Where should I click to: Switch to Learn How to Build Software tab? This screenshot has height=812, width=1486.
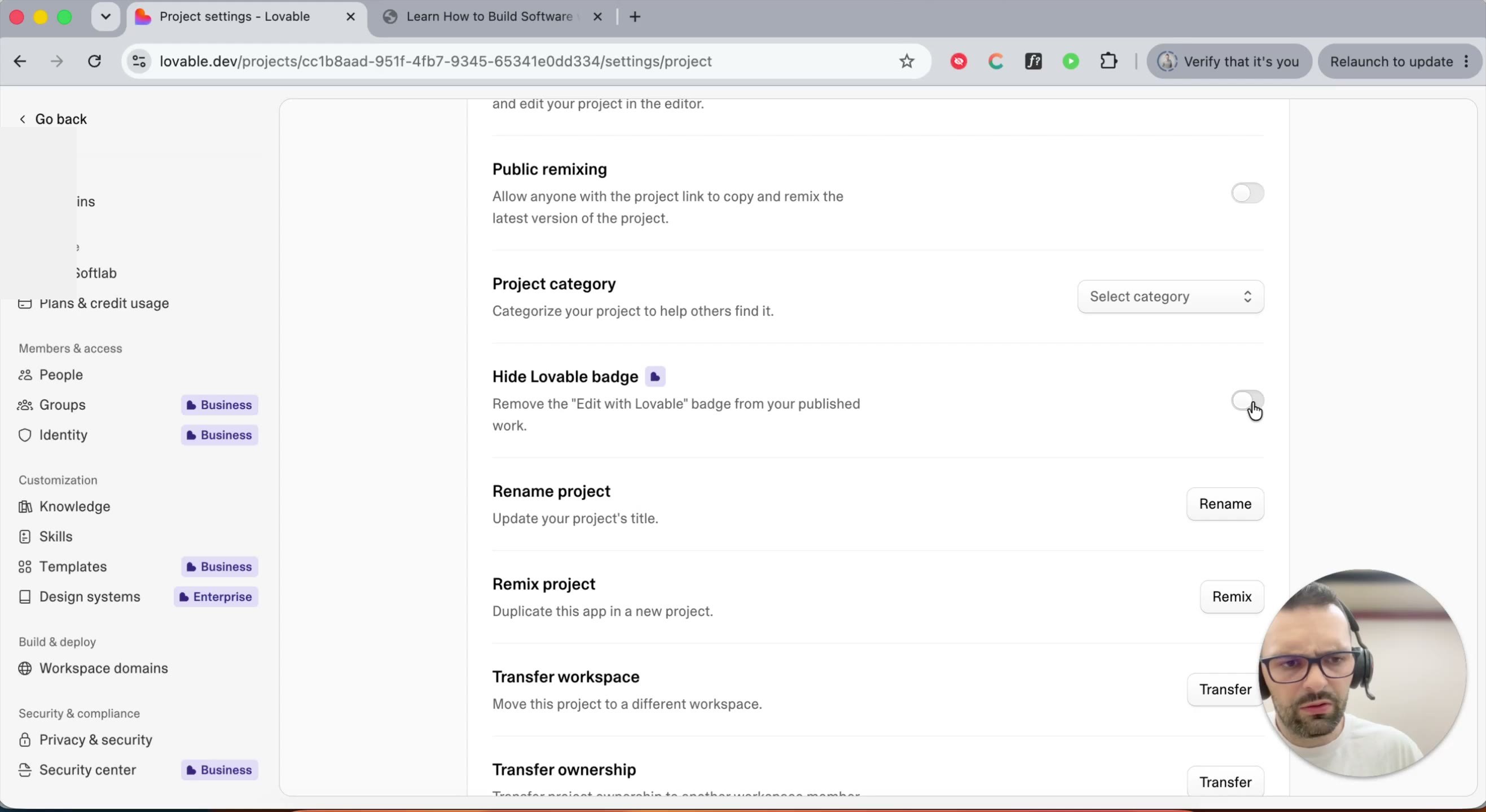pos(490,17)
